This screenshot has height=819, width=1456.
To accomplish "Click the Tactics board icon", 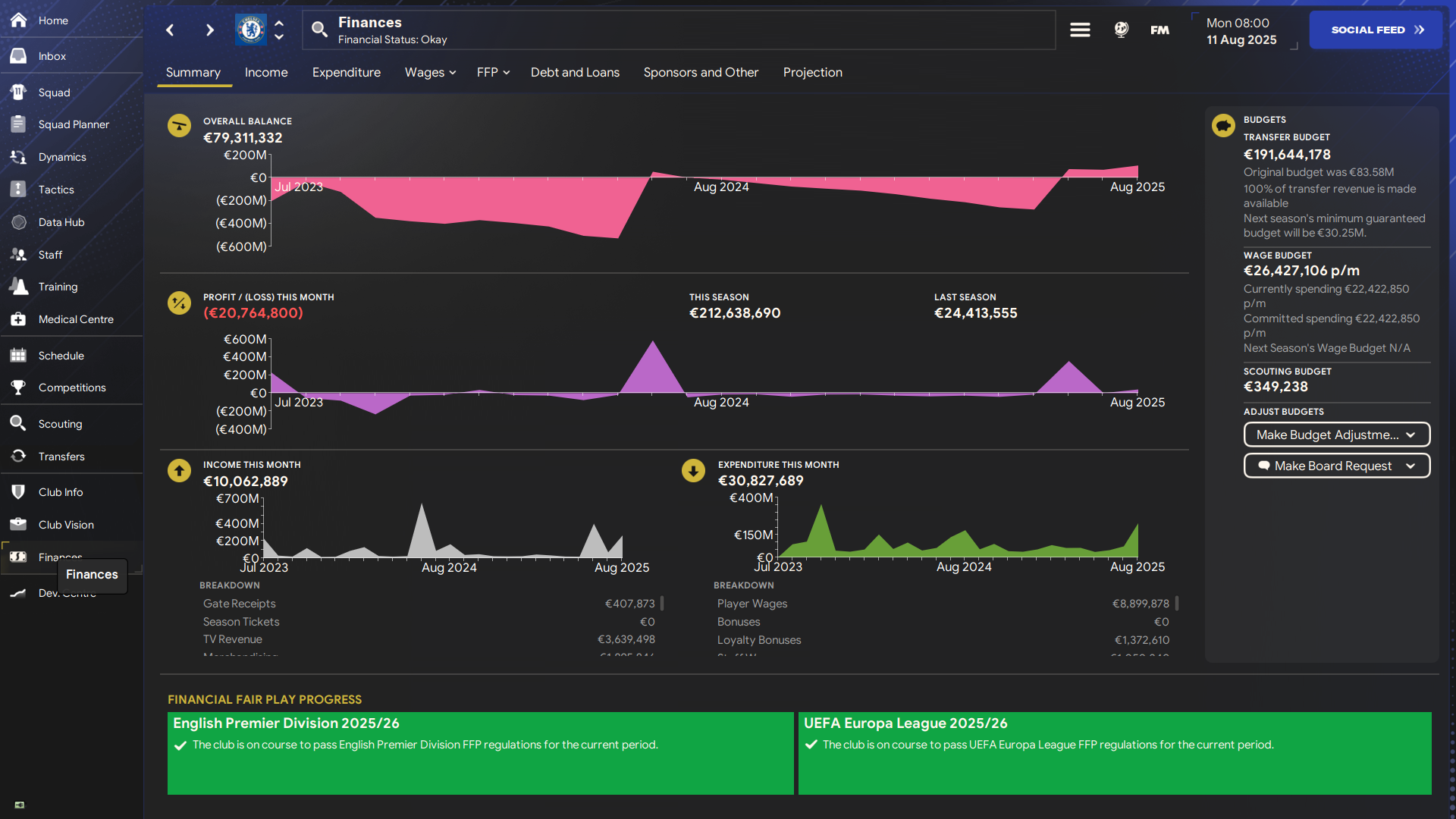I will tap(18, 190).
